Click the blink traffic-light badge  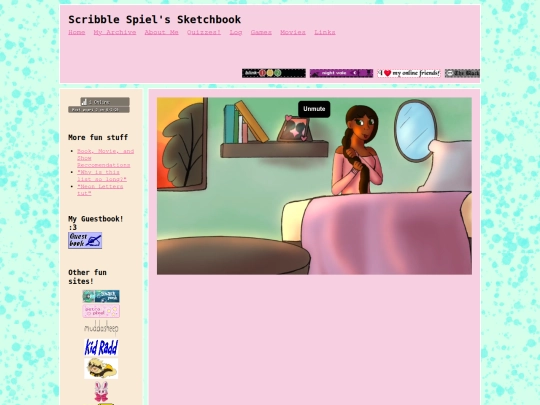(274, 73)
